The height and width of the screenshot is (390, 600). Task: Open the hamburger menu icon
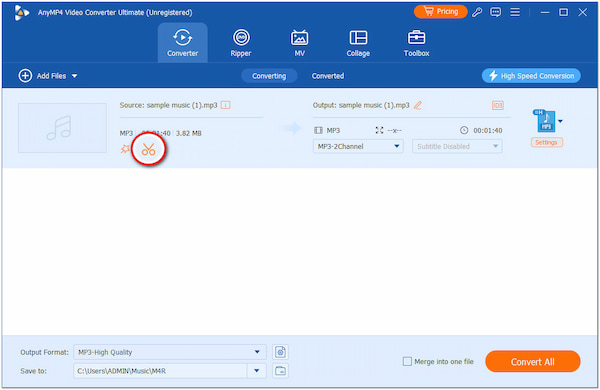515,12
